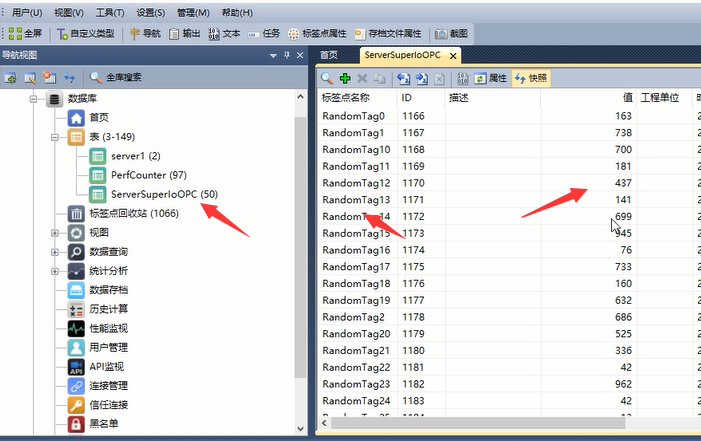The width and height of the screenshot is (701, 441).
Task: Open the navigation view panel dropdown arrow
Action: [x=273, y=55]
